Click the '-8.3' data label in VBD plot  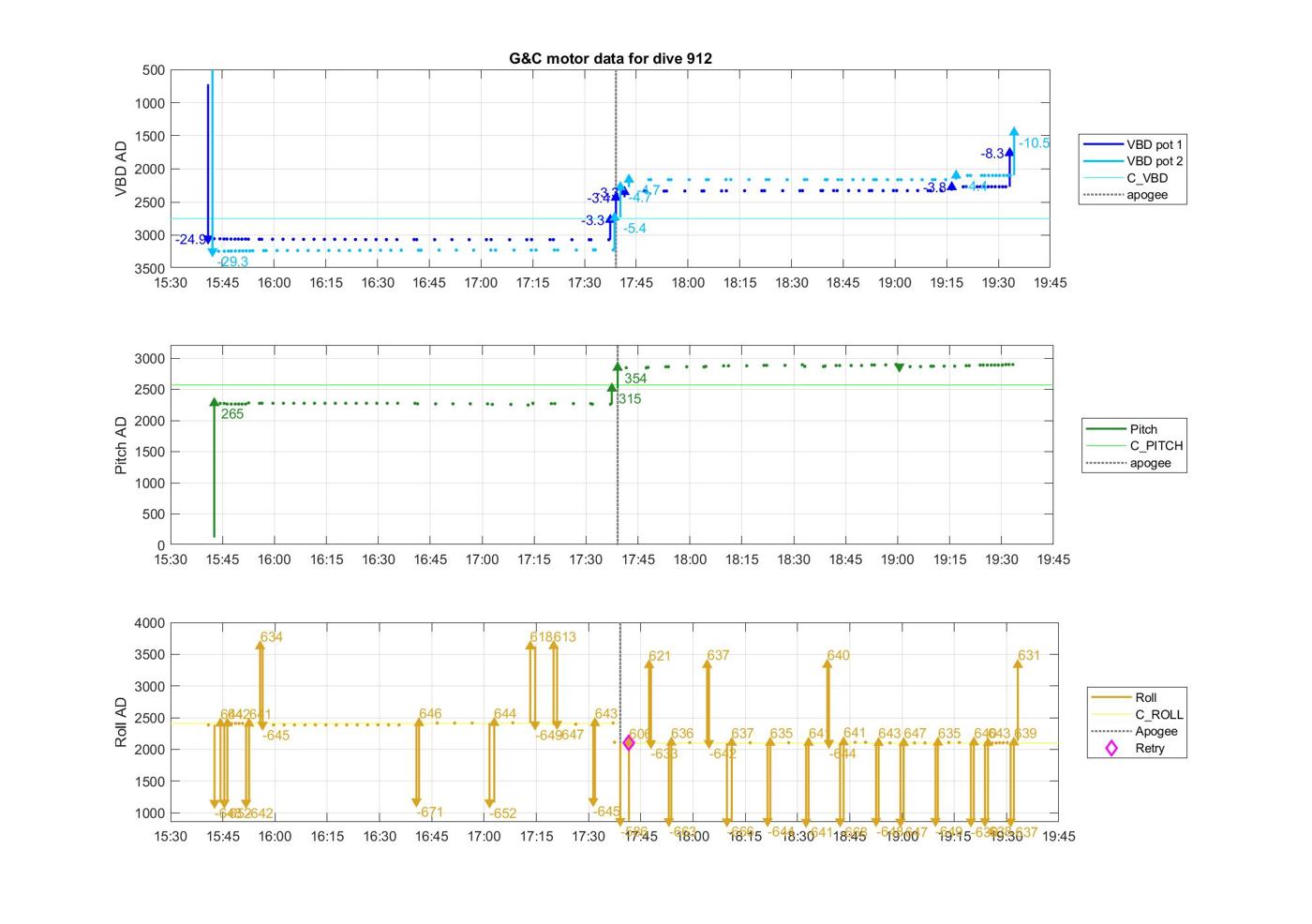coord(992,154)
